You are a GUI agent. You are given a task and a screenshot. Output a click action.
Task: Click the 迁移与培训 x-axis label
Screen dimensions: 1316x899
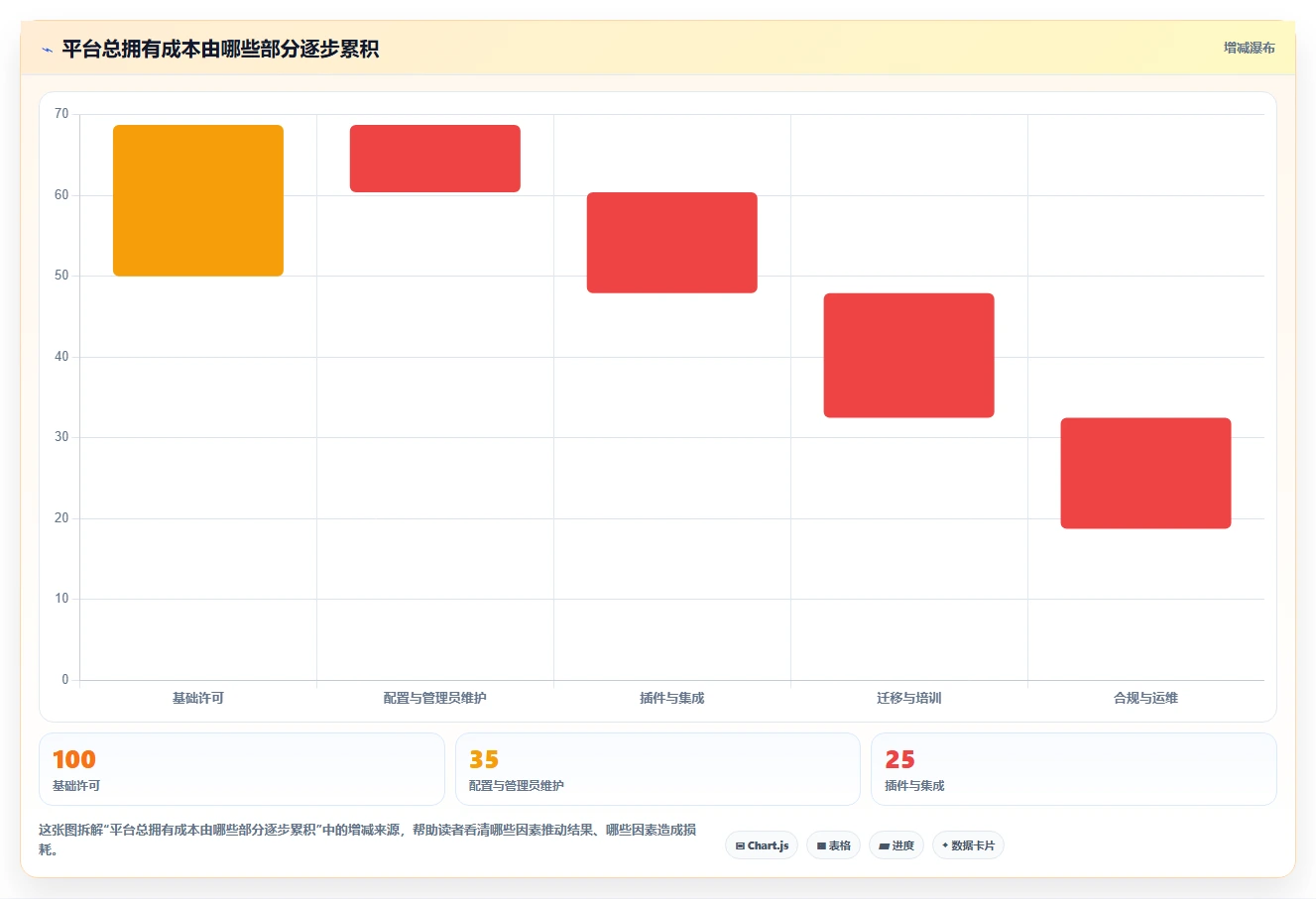pyautogui.click(x=909, y=698)
